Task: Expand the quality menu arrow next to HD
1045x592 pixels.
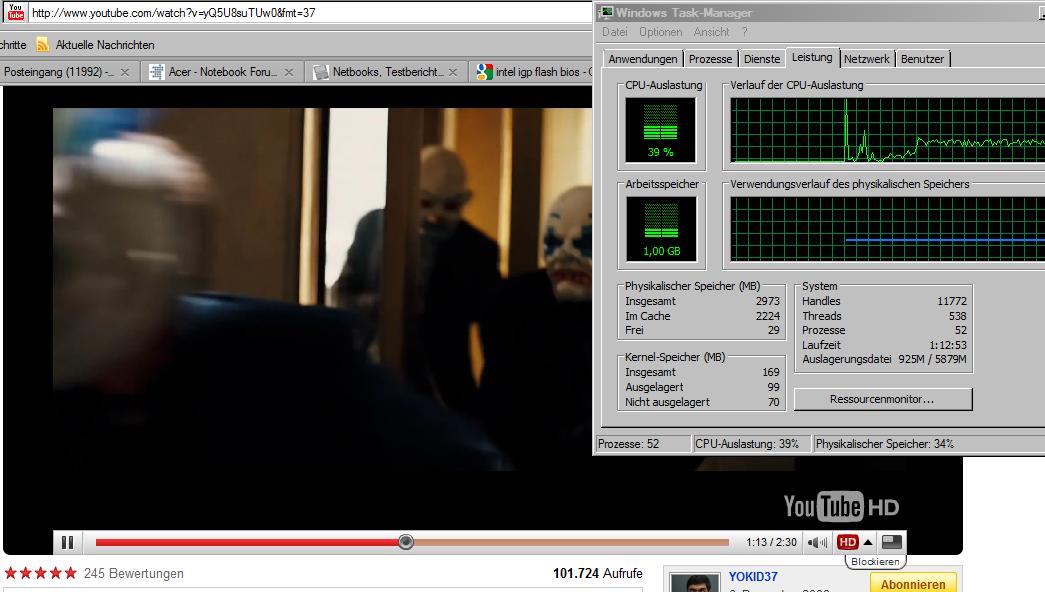Action: coord(868,543)
